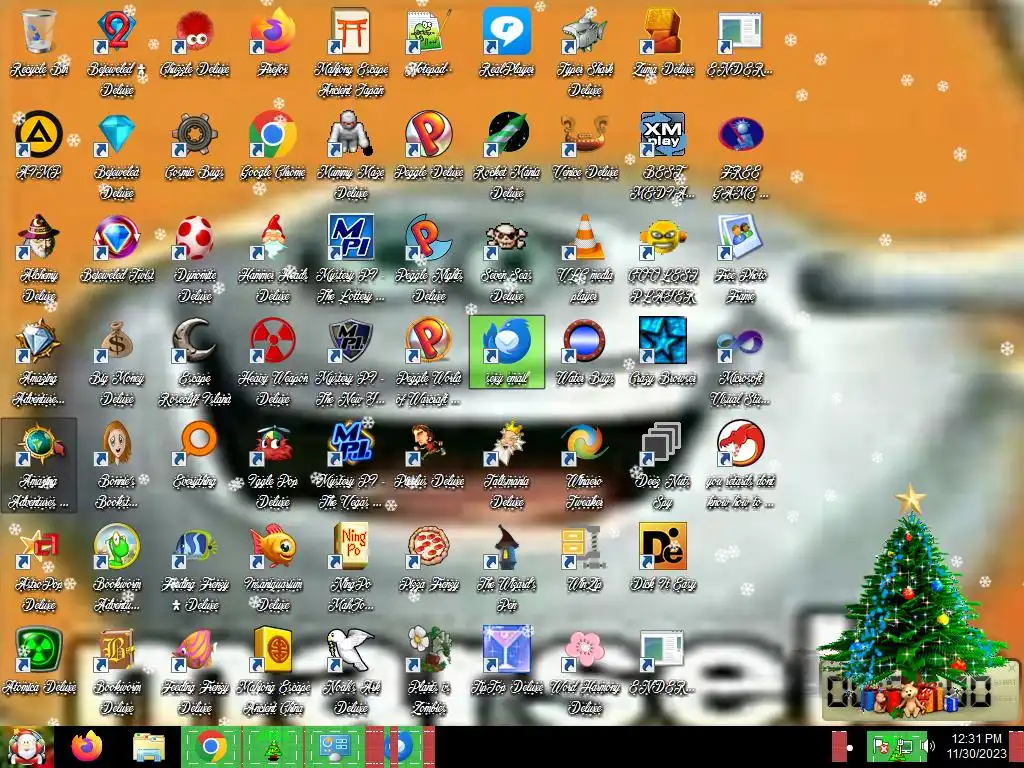Open Winaero Tweaker shortcut
This screenshot has height=768, width=1024.
click(x=585, y=465)
